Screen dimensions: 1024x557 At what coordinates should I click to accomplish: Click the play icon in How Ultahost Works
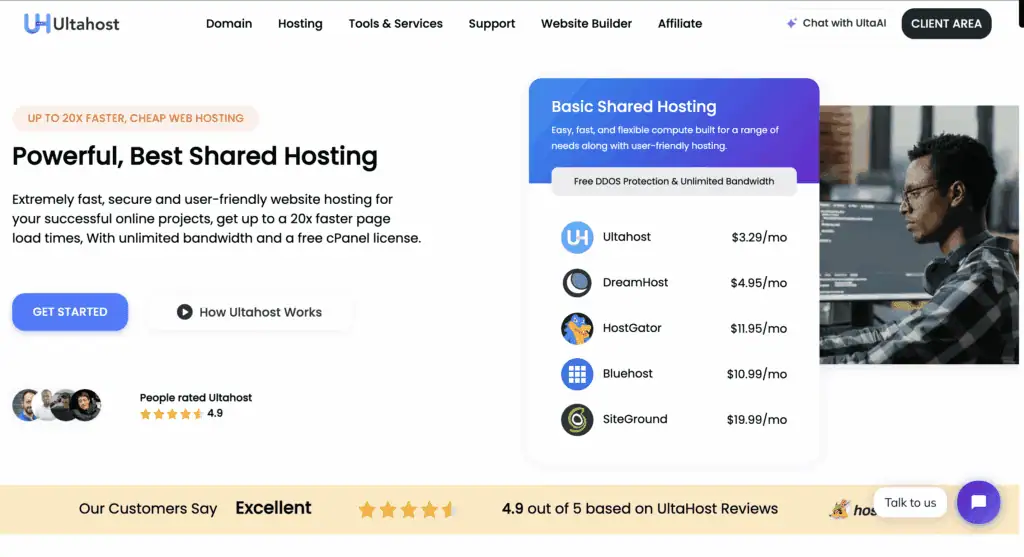(185, 312)
